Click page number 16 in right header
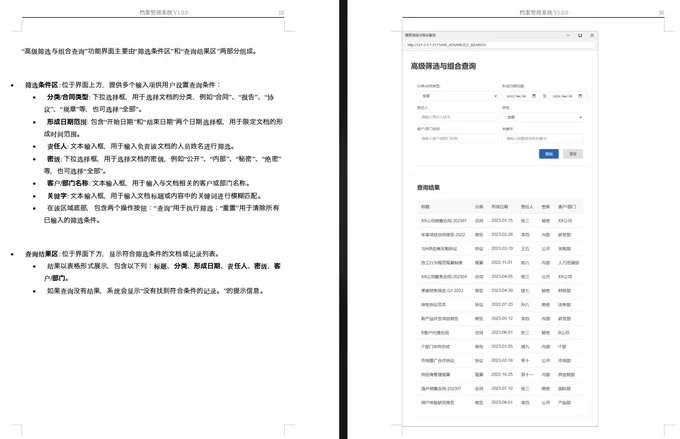 point(661,13)
